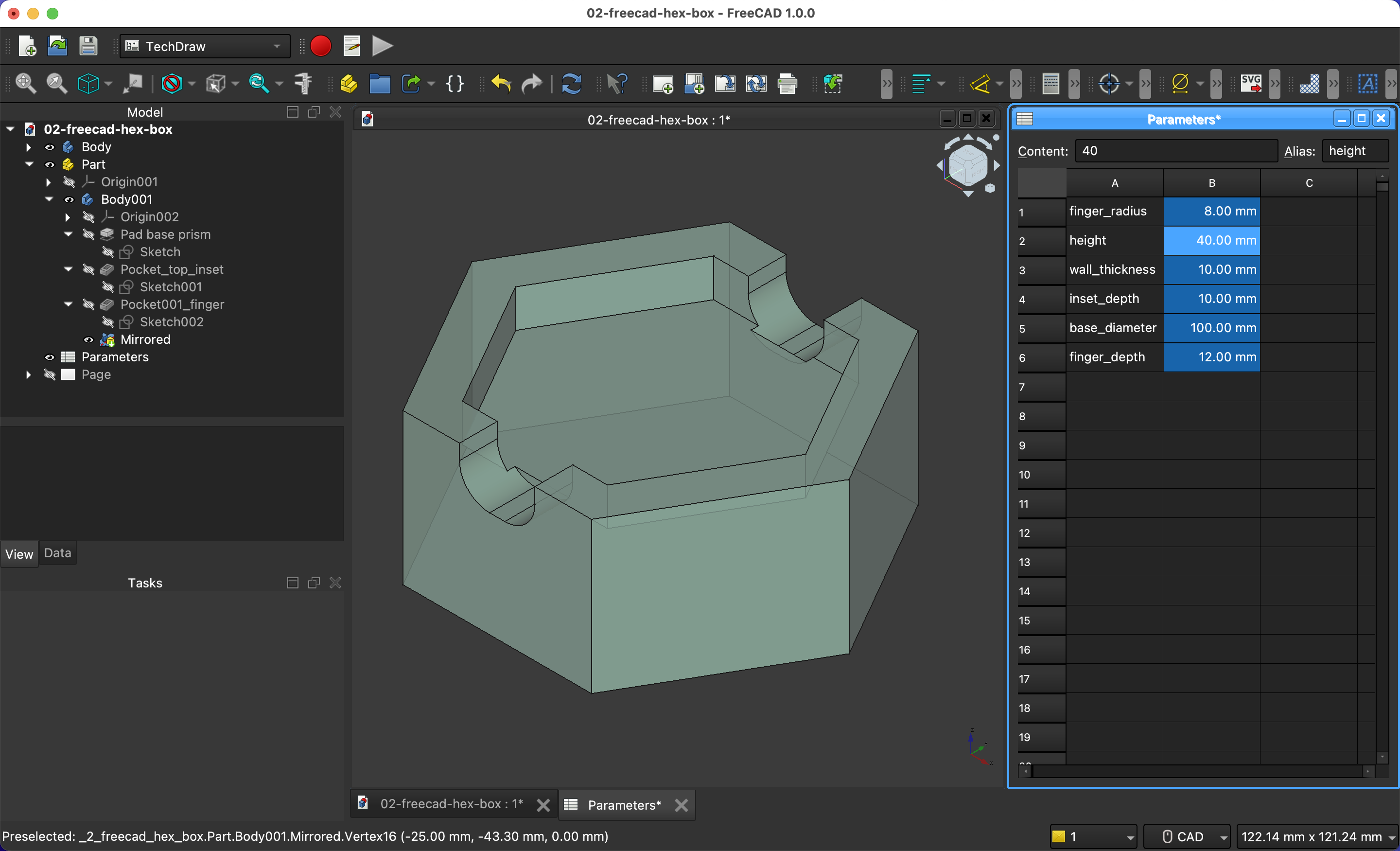
Task: Collapse the Body001 tree node
Action: 50,199
